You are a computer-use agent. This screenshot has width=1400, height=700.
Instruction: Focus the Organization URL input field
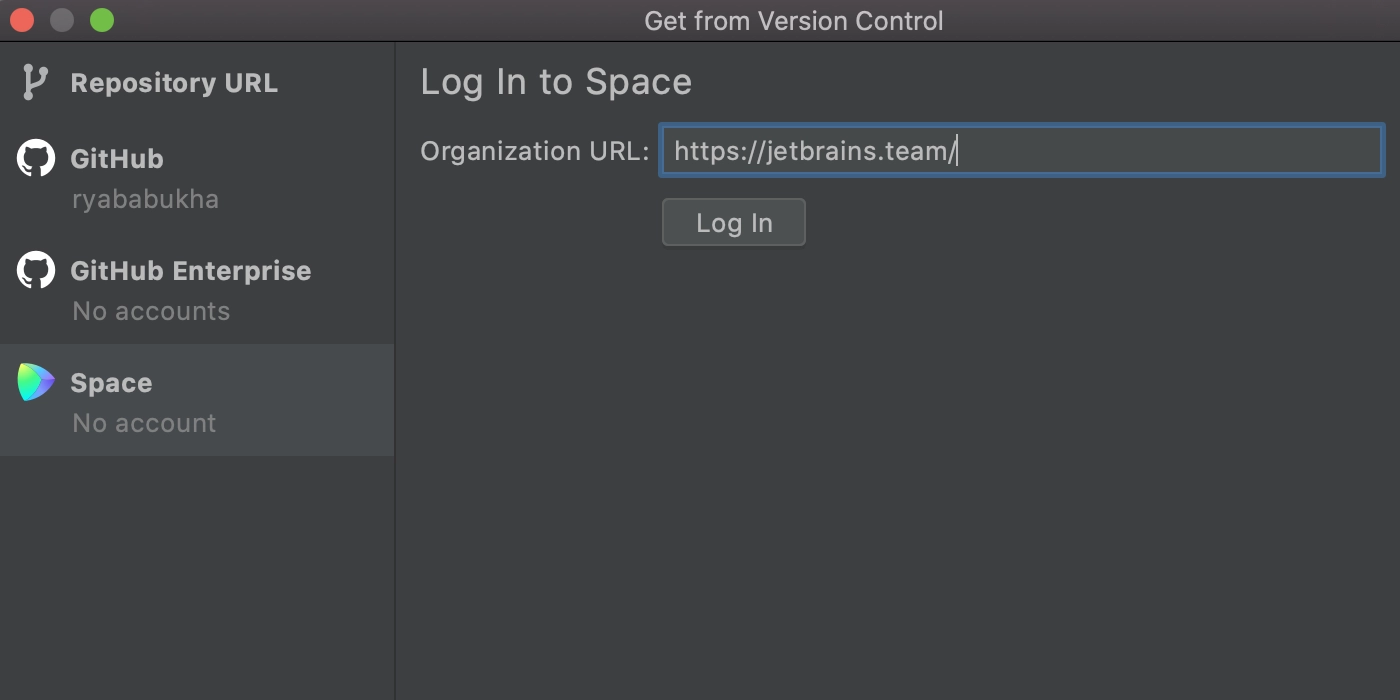pos(1022,151)
